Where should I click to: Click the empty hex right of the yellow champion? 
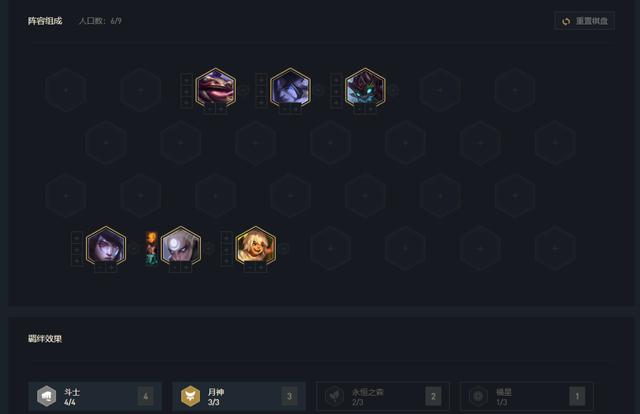click(x=331, y=248)
